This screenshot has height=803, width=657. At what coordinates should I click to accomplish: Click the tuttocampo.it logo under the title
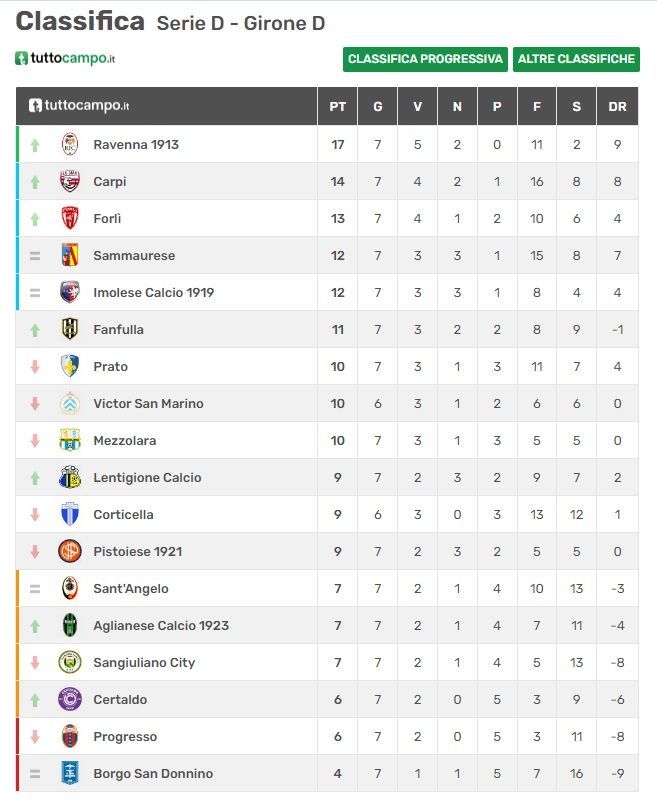65,58
